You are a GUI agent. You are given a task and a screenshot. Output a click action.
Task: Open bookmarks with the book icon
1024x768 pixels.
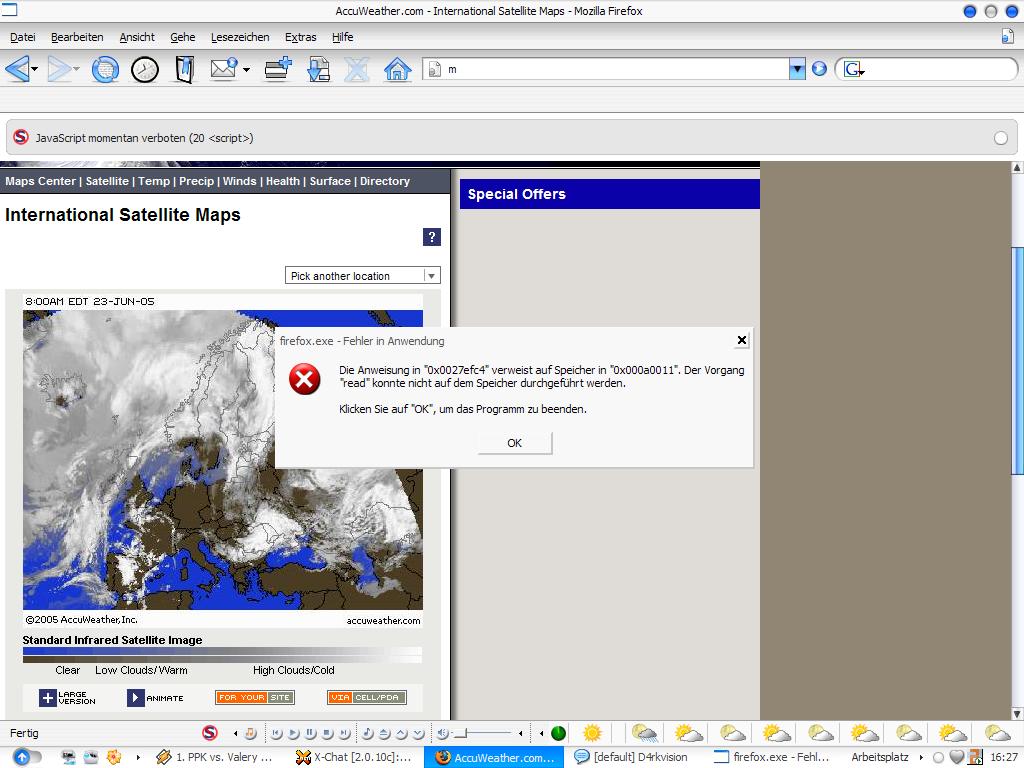[x=185, y=69]
